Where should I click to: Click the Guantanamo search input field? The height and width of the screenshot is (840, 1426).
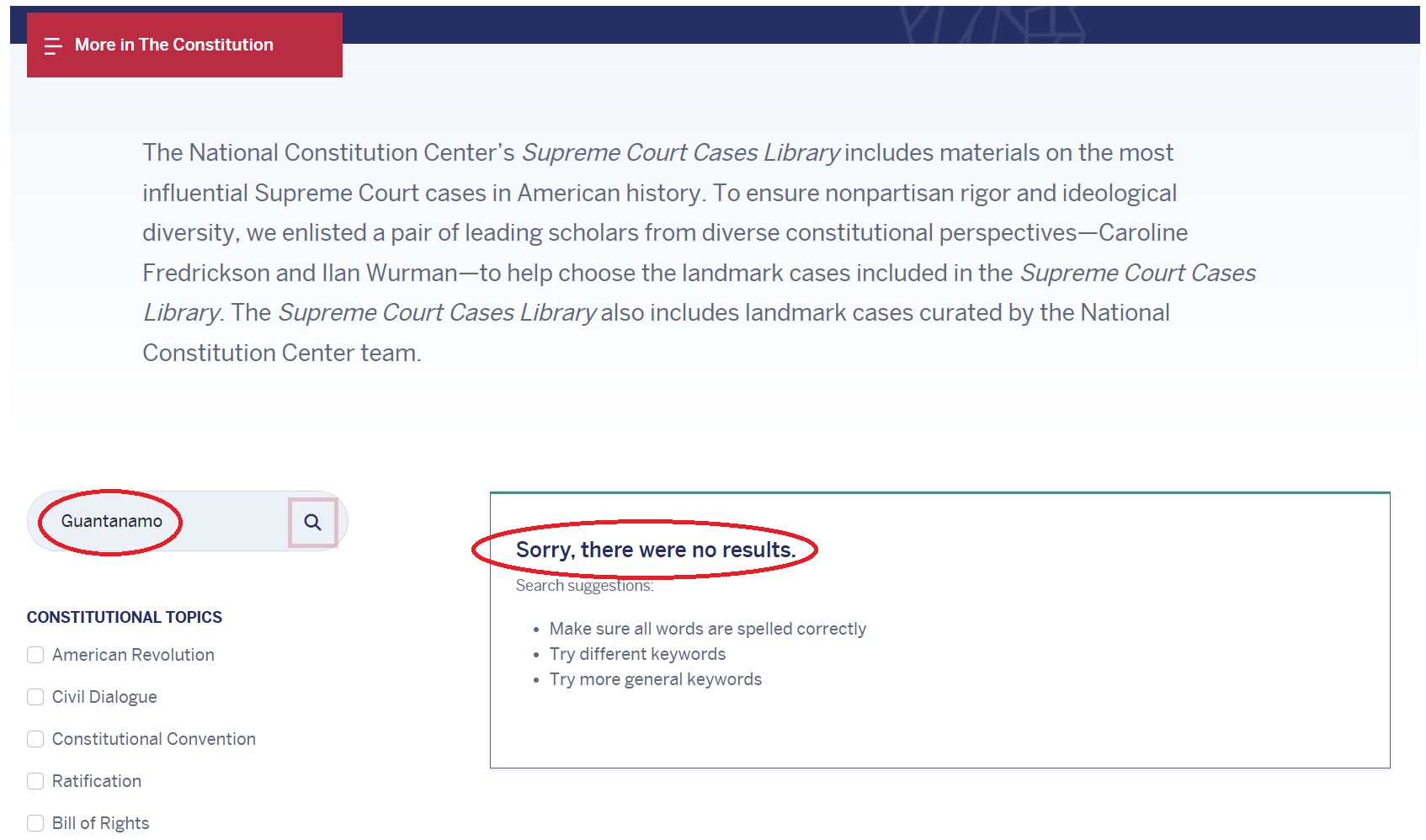160,522
